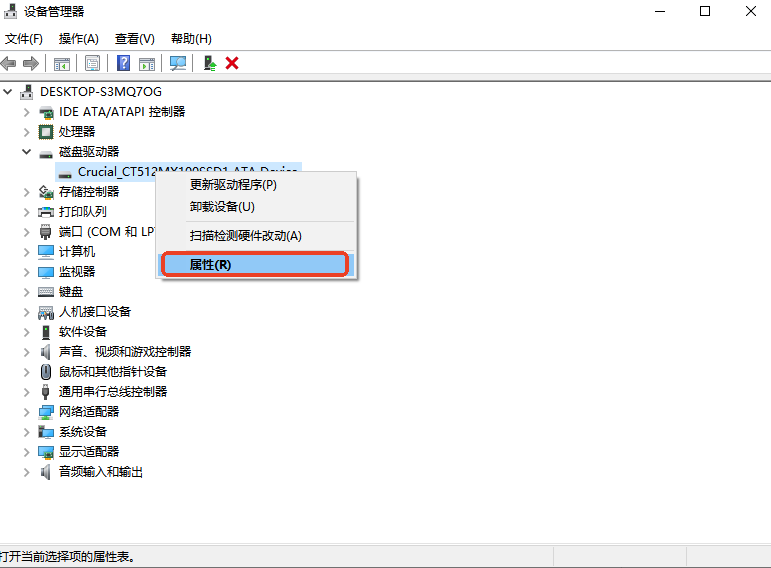Expand the 显示适配器 category
Image resolution: width=771 pixels, height=568 pixels.
click(27, 452)
